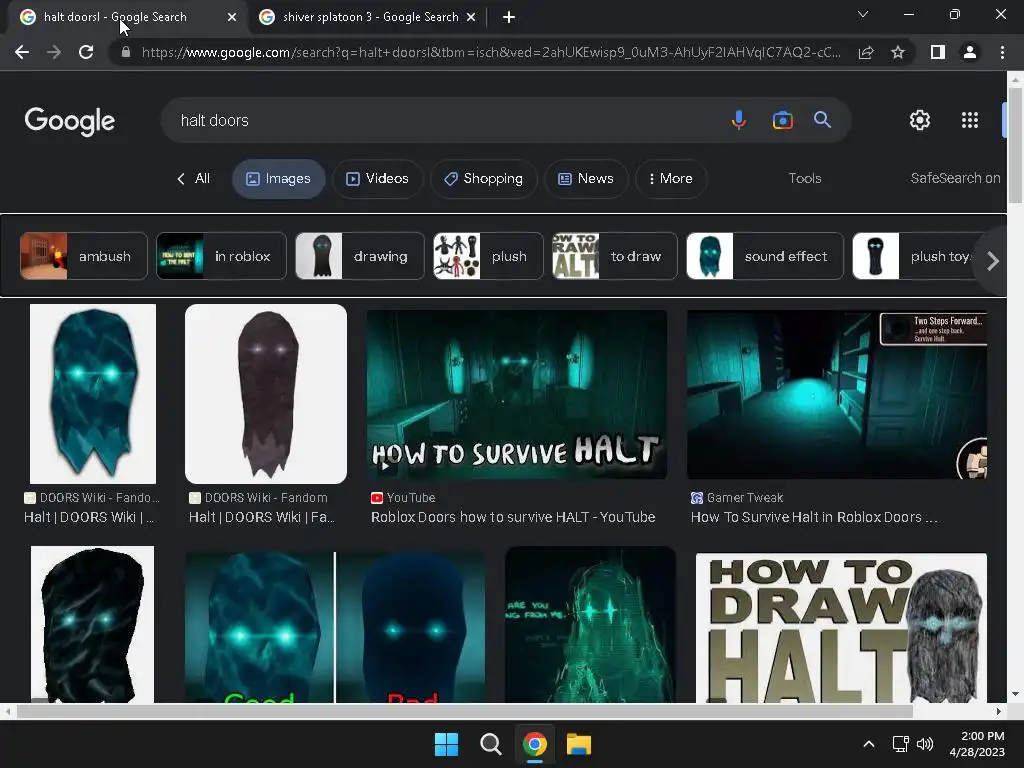Reload the current page
The width and height of the screenshot is (1024, 768).
tap(86, 52)
